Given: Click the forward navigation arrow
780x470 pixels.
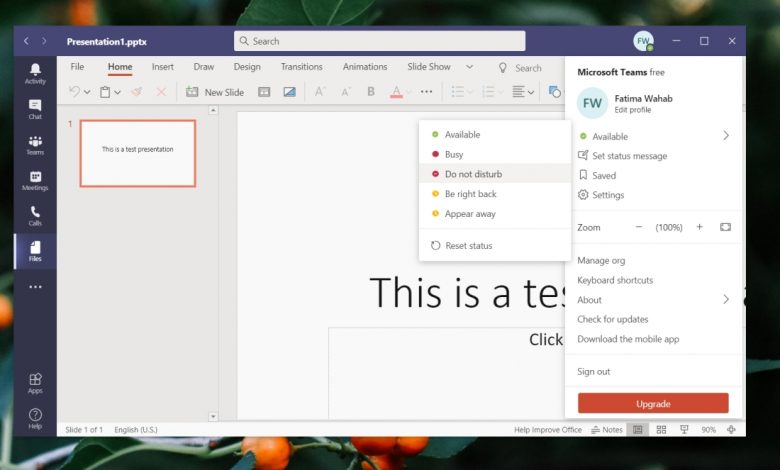Looking at the screenshot, I should point(44,41).
